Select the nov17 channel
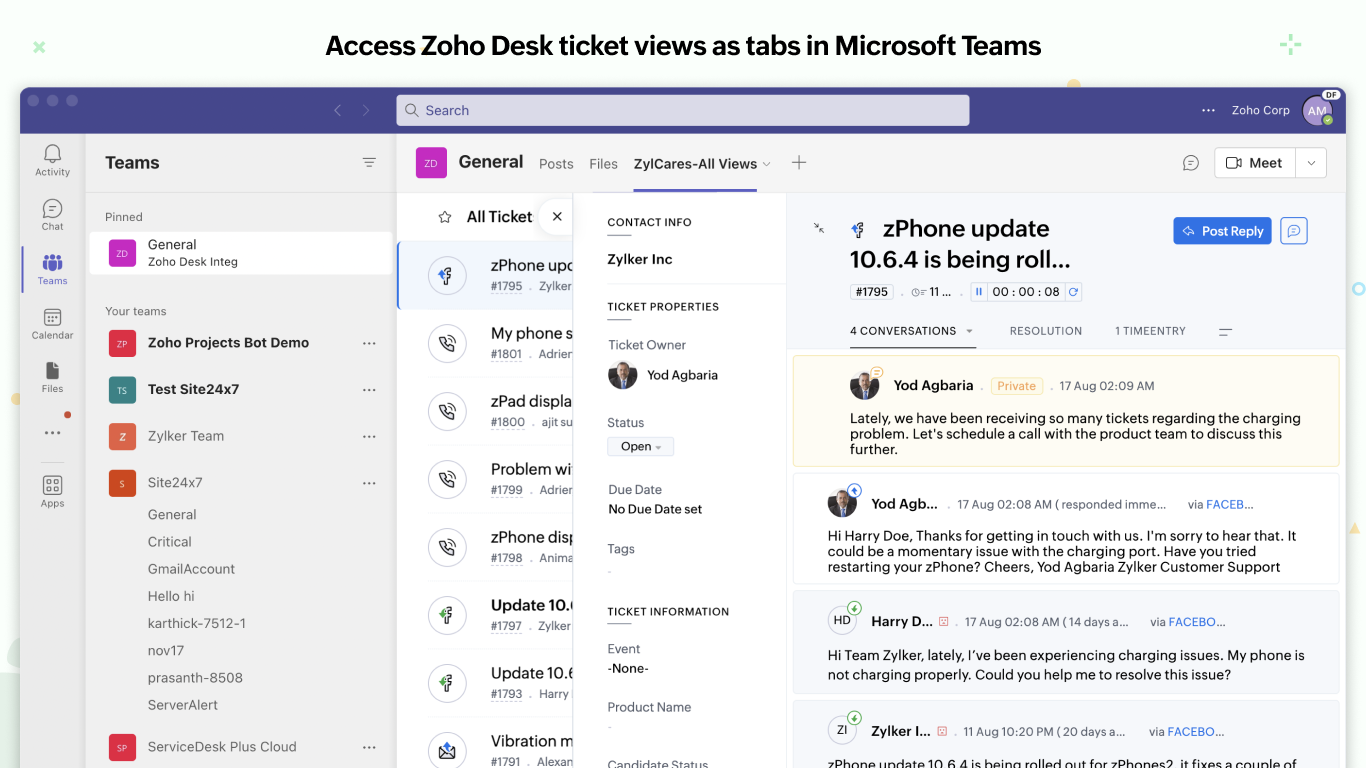The width and height of the screenshot is (1366, 768). (x=166, y=650)
